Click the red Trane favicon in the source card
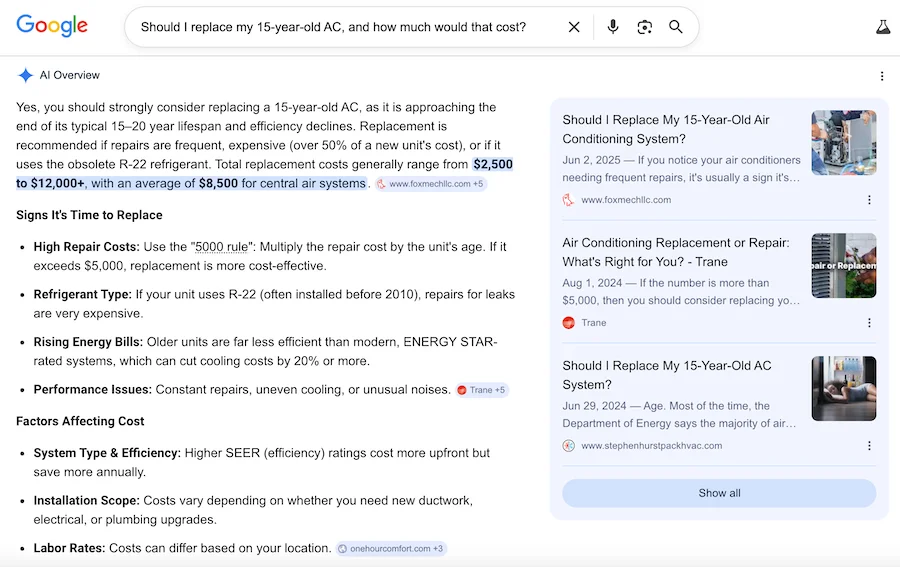This screenshot has width=900, height=567. point(568,323)
